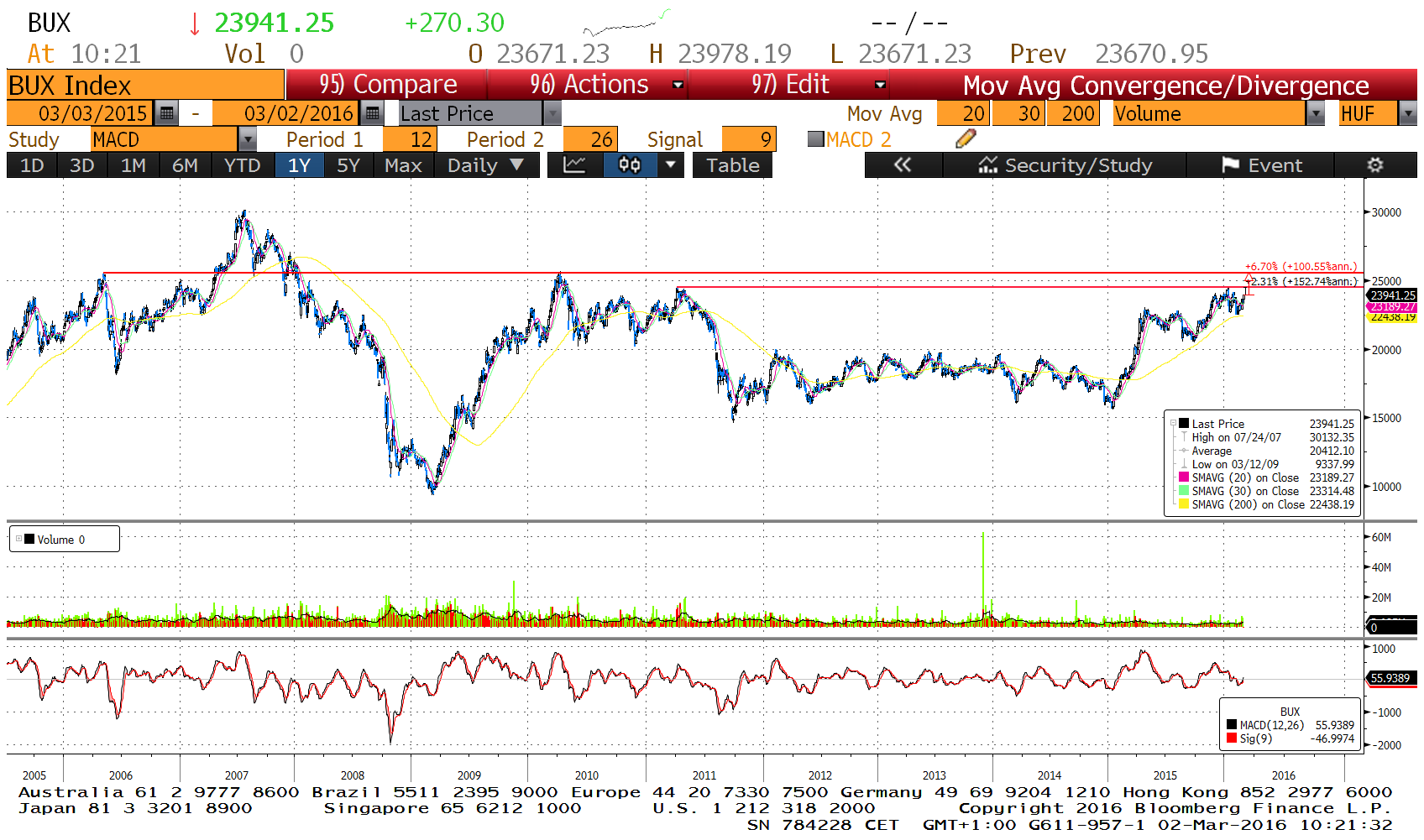
Task: Click the 55.9389 MACD axis label
Action: [x=1390, y=678]
